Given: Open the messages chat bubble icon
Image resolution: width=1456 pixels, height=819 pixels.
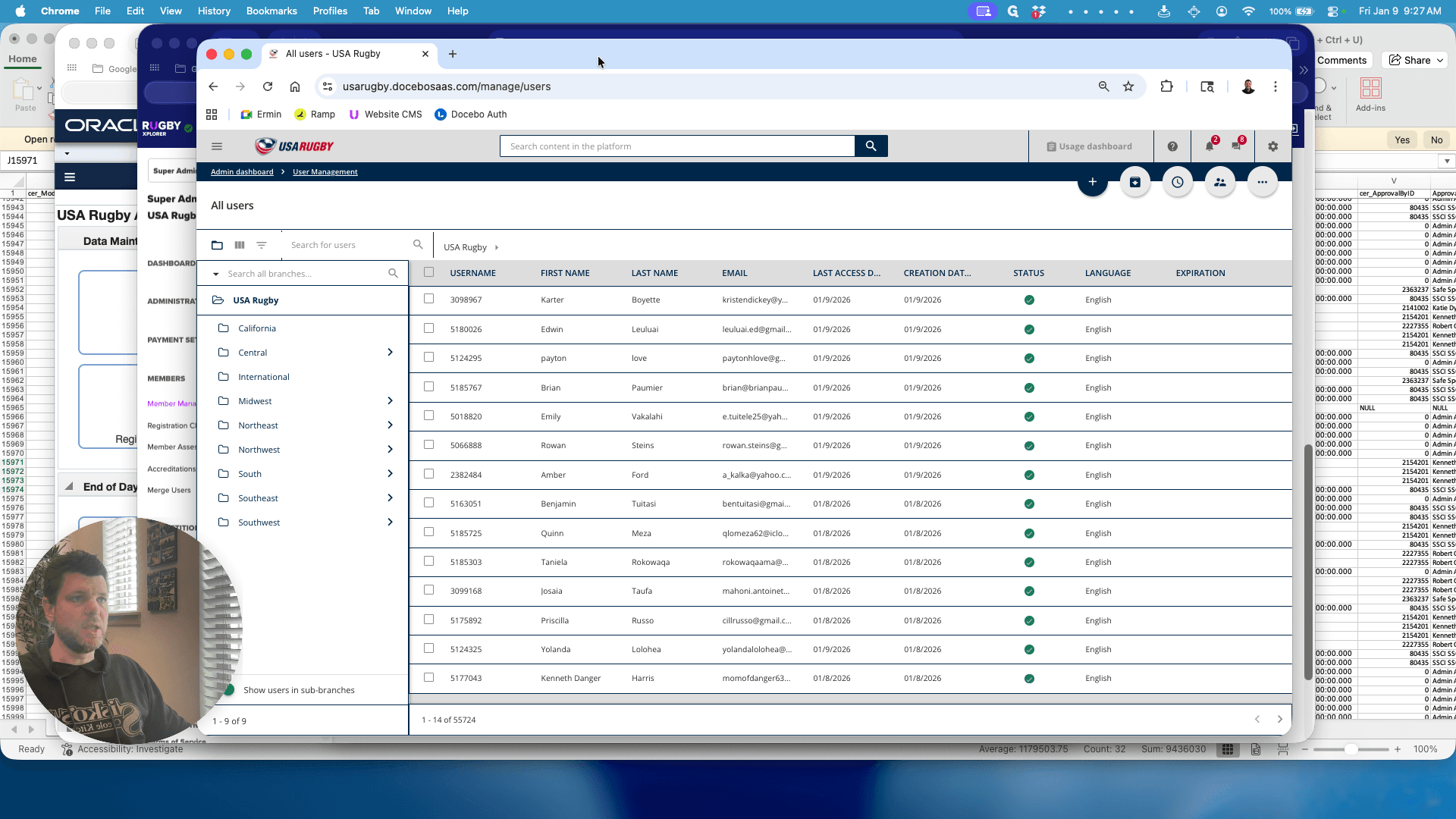Looking at the screenshot, I should click(1237, 146).
